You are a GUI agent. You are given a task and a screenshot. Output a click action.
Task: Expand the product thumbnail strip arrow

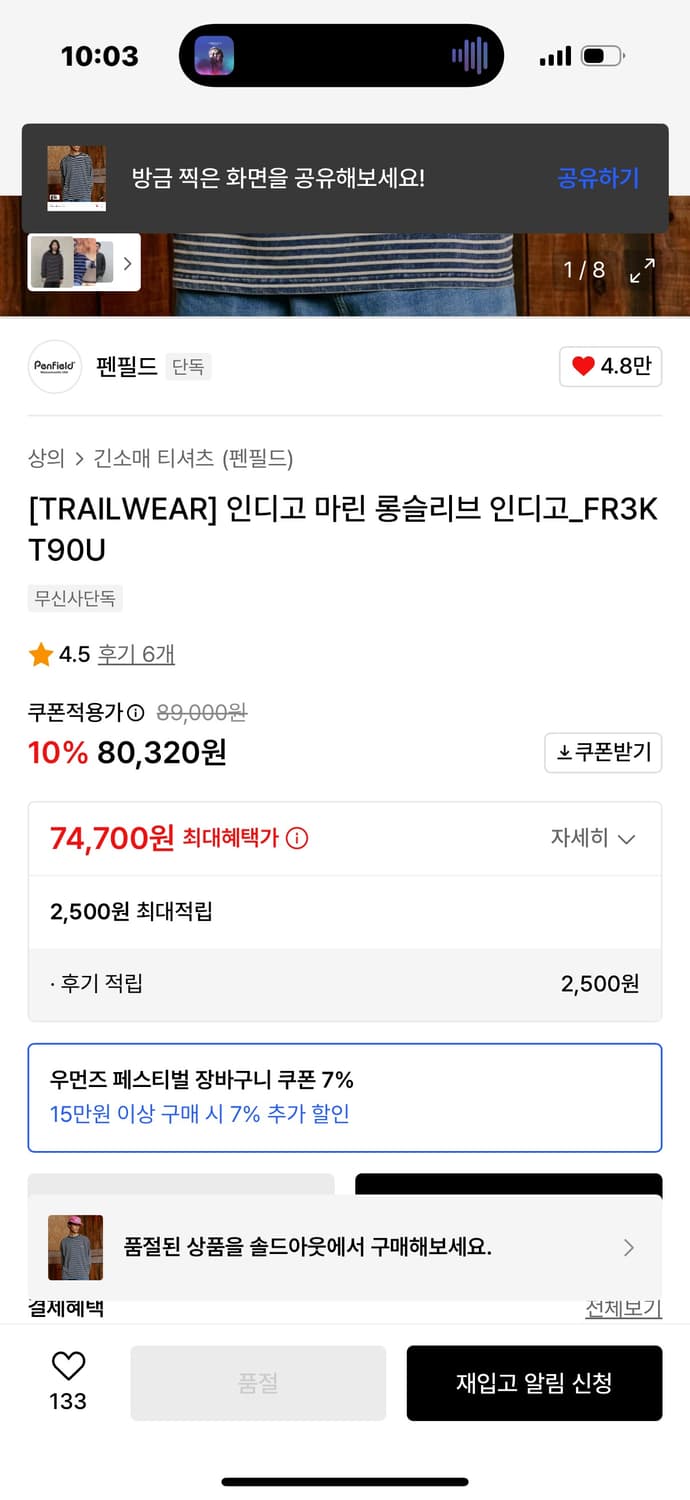[127, 263]
